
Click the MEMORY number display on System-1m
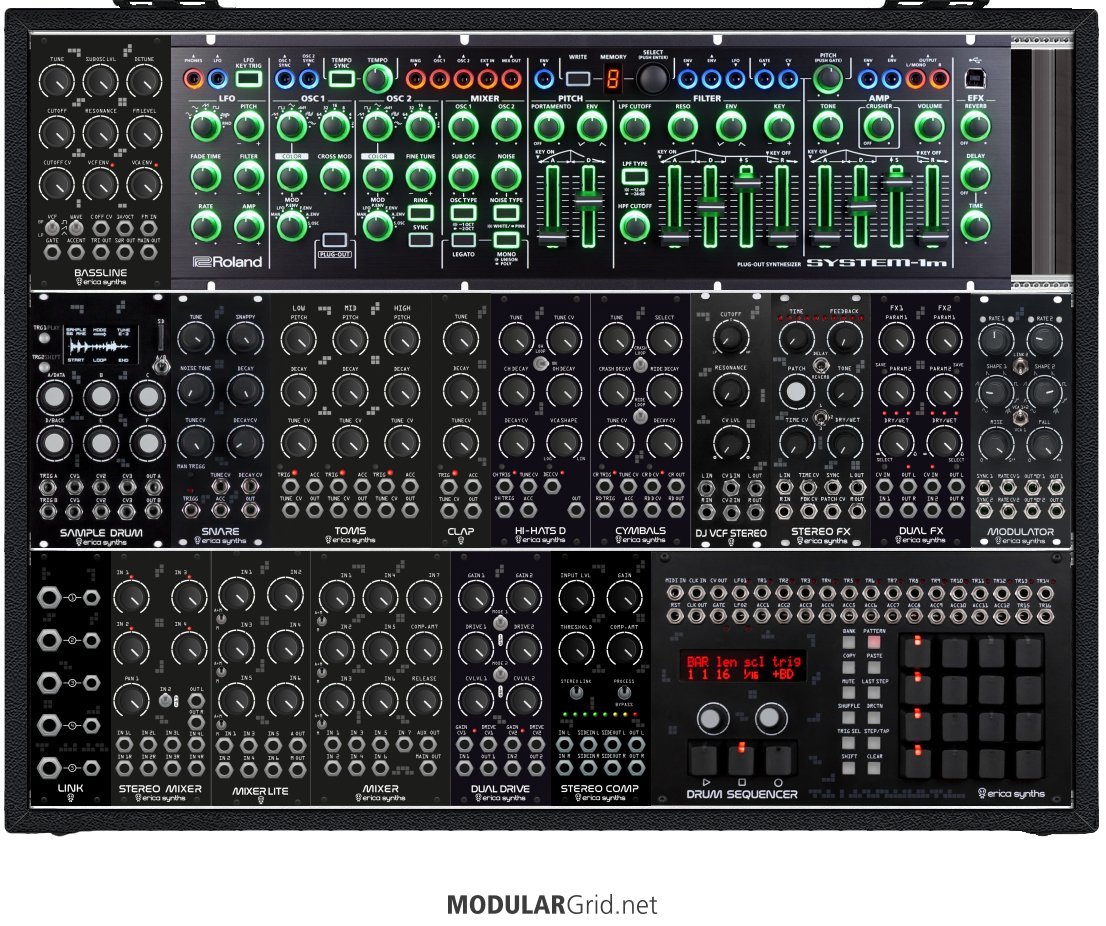click(x=613, y=78)
